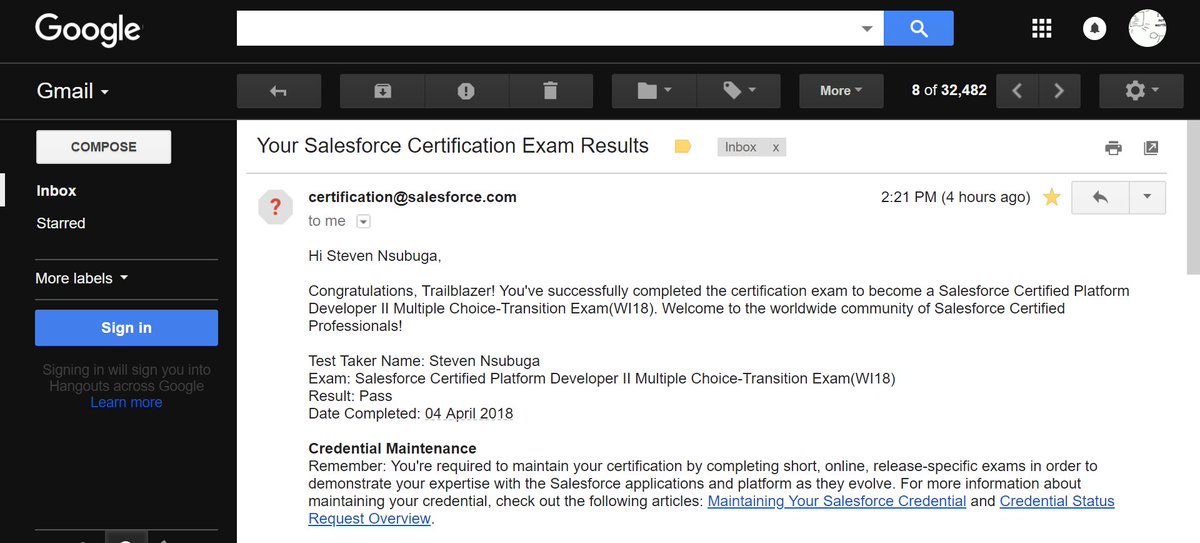Viewport: 1200px width, 543px height.
Task: Expand More labels
Action: (82, 278)
